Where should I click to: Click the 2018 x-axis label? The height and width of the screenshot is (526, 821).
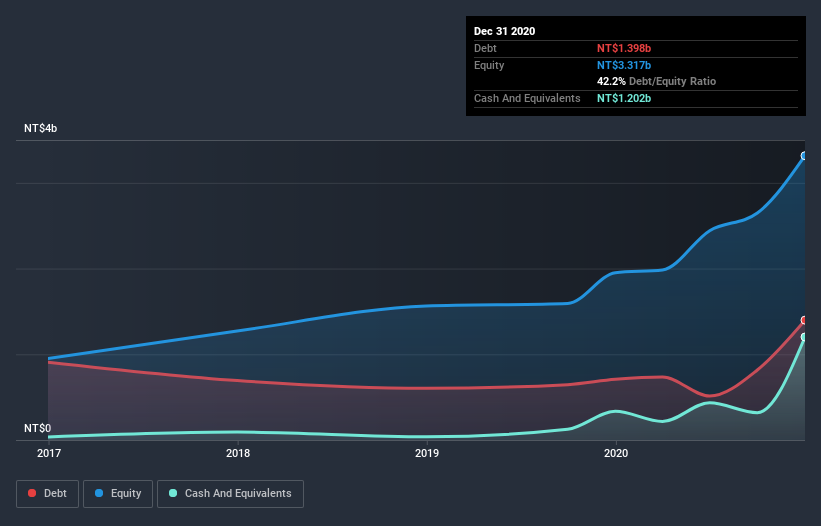click(238, 453)
